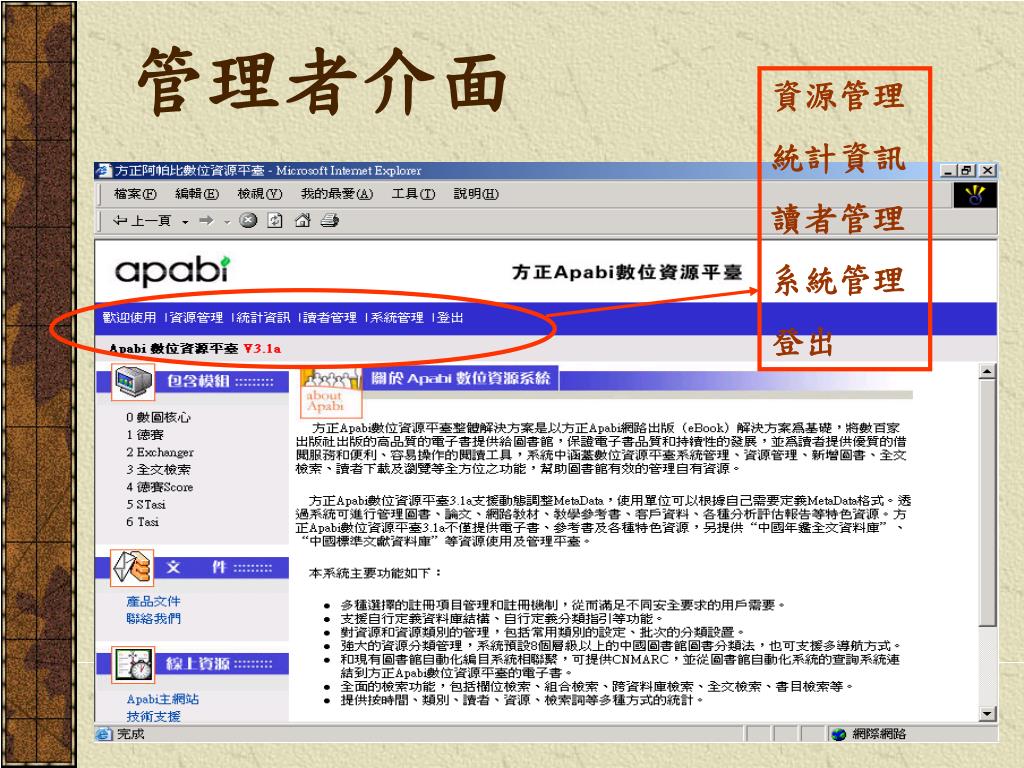Viewport: 1024px width, 768px height.
Task: Open the 說明(H) menu
Action: point(475,194)
